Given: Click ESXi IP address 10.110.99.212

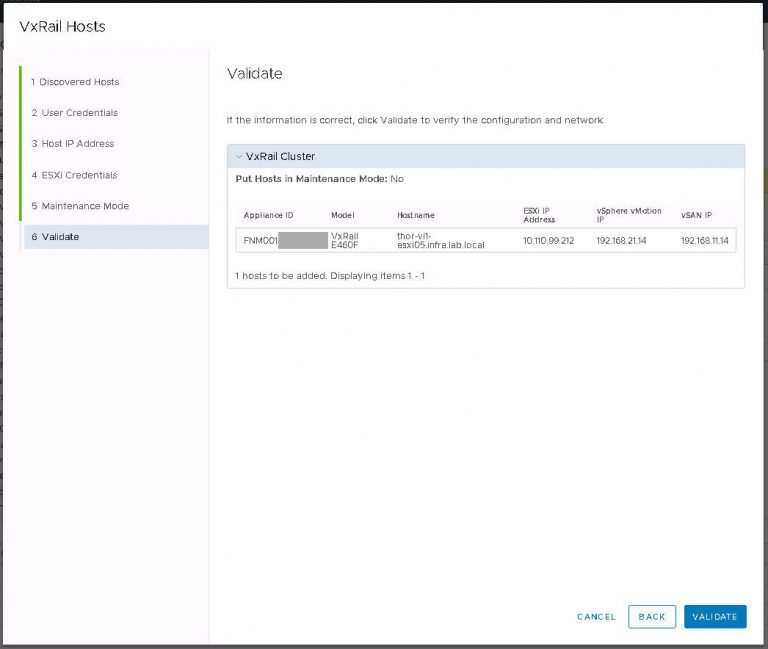Looking at the screenshot, I should pyautogui.click(x=549, y=240).
